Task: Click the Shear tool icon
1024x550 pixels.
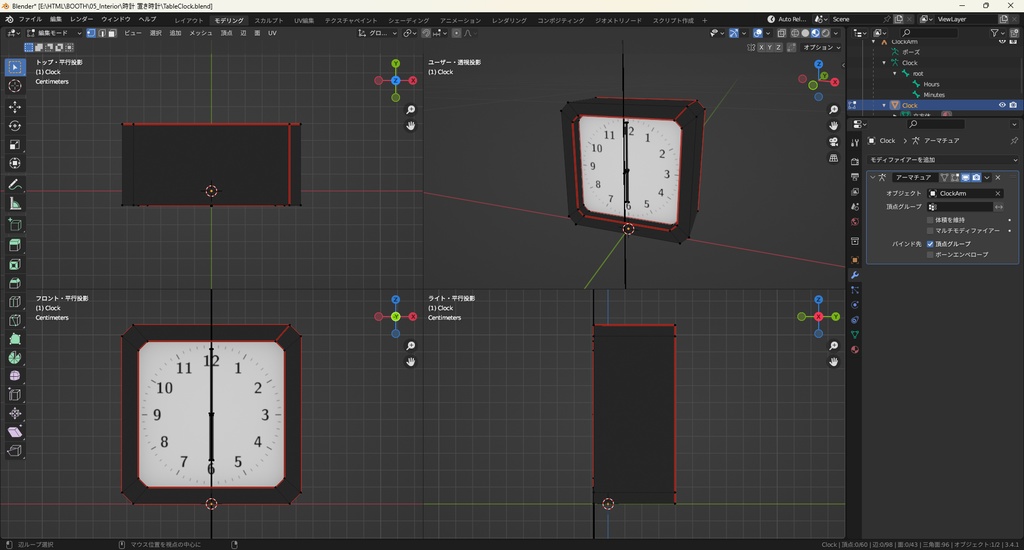Action: coord(15,432)
